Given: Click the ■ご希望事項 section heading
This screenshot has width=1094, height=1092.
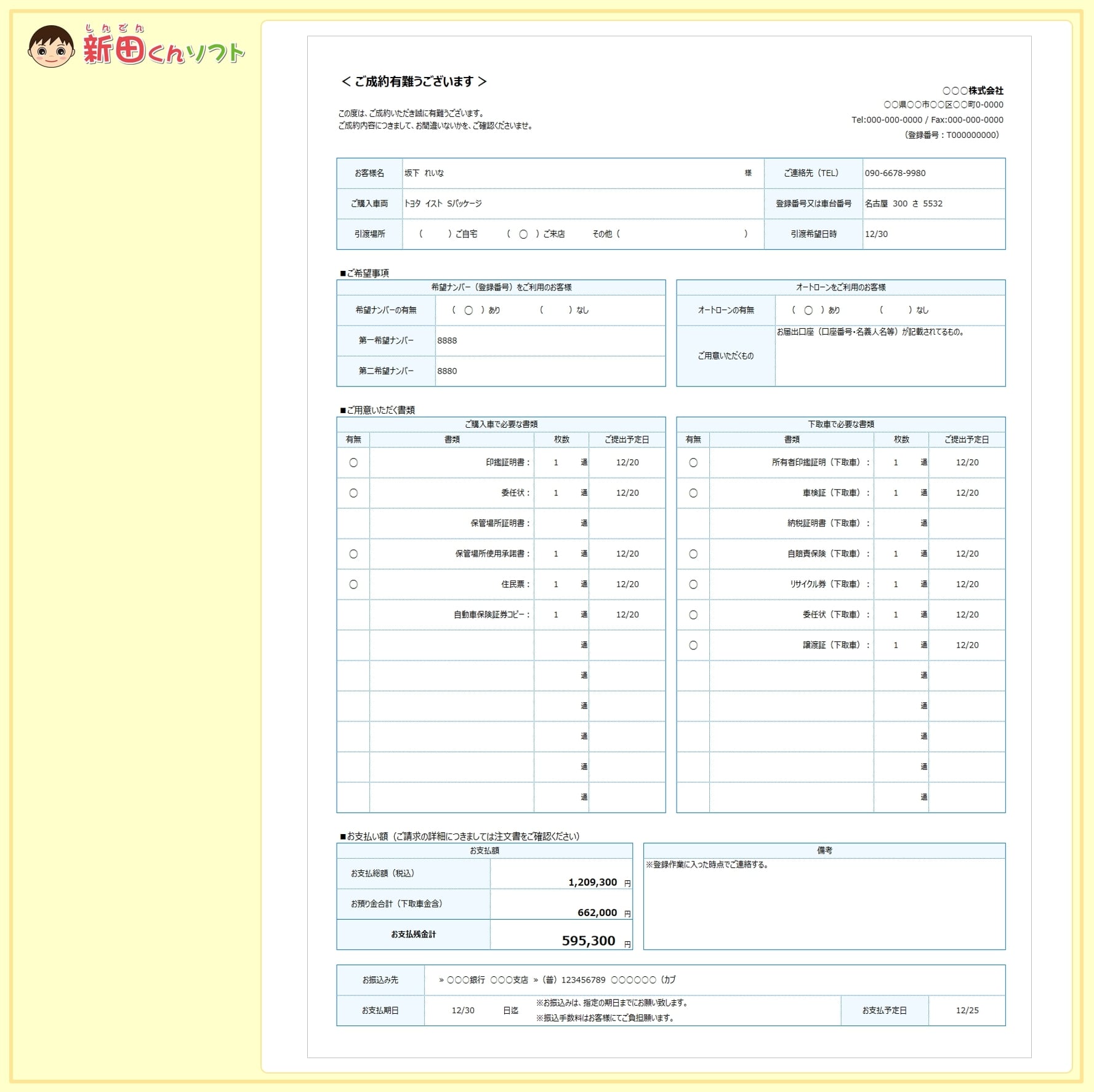Looking at the screenshot, I should [364, 273].
